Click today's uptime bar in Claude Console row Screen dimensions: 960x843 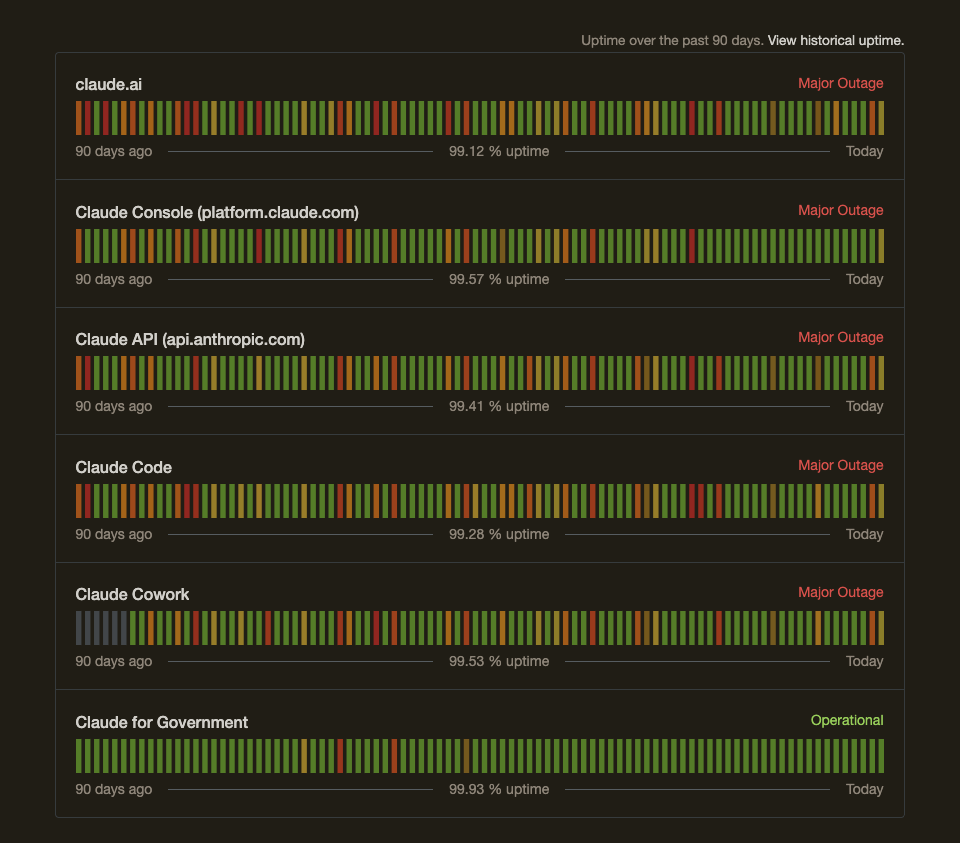pyautogui.click(x=881, y=246)
